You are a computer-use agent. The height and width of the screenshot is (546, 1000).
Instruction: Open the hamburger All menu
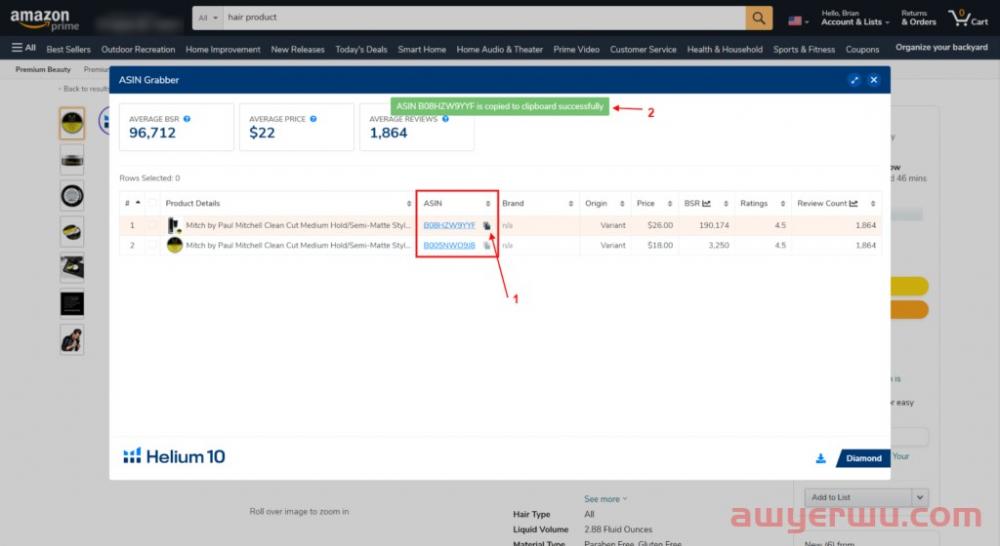coord(24,48)
